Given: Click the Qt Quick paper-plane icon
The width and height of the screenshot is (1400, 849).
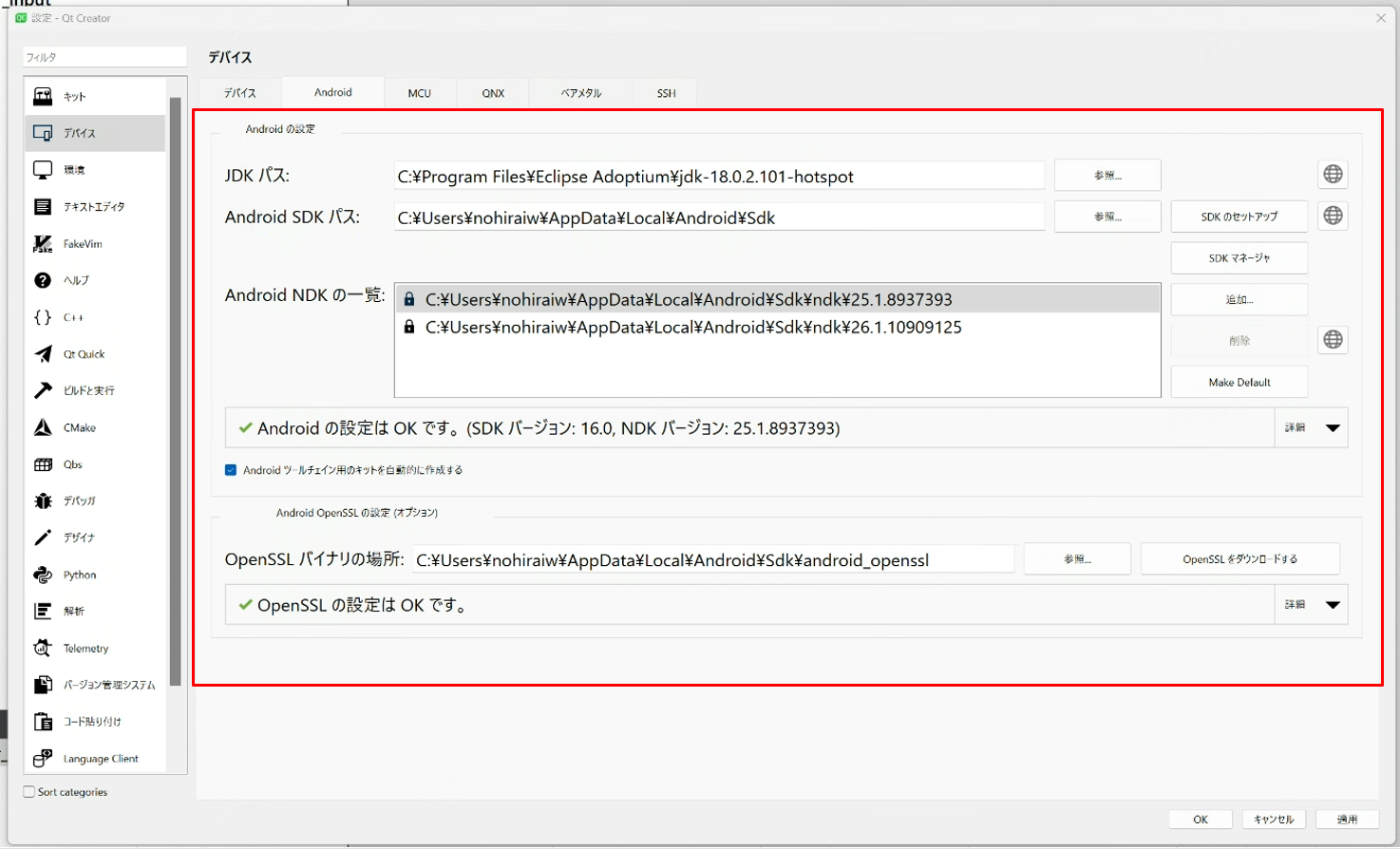Looking at the screenshot, I should point(44,354).
